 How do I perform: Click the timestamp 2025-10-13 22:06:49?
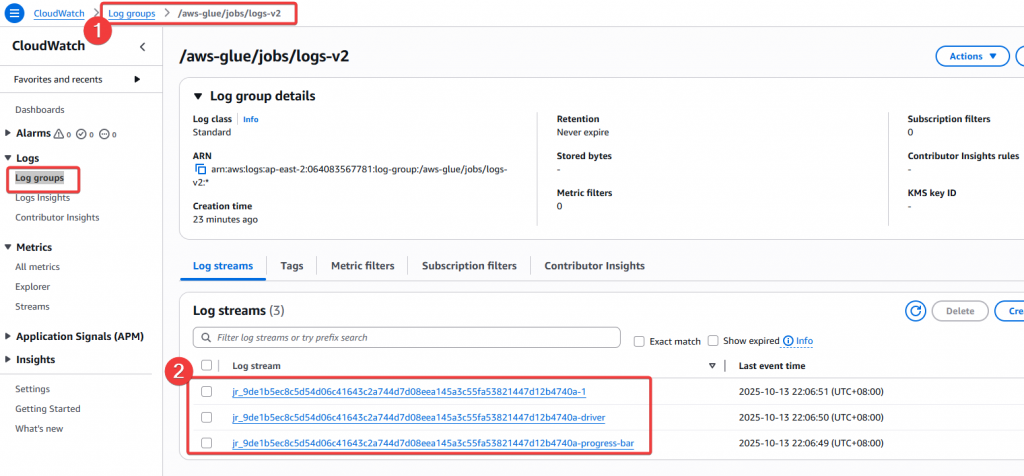810,443
